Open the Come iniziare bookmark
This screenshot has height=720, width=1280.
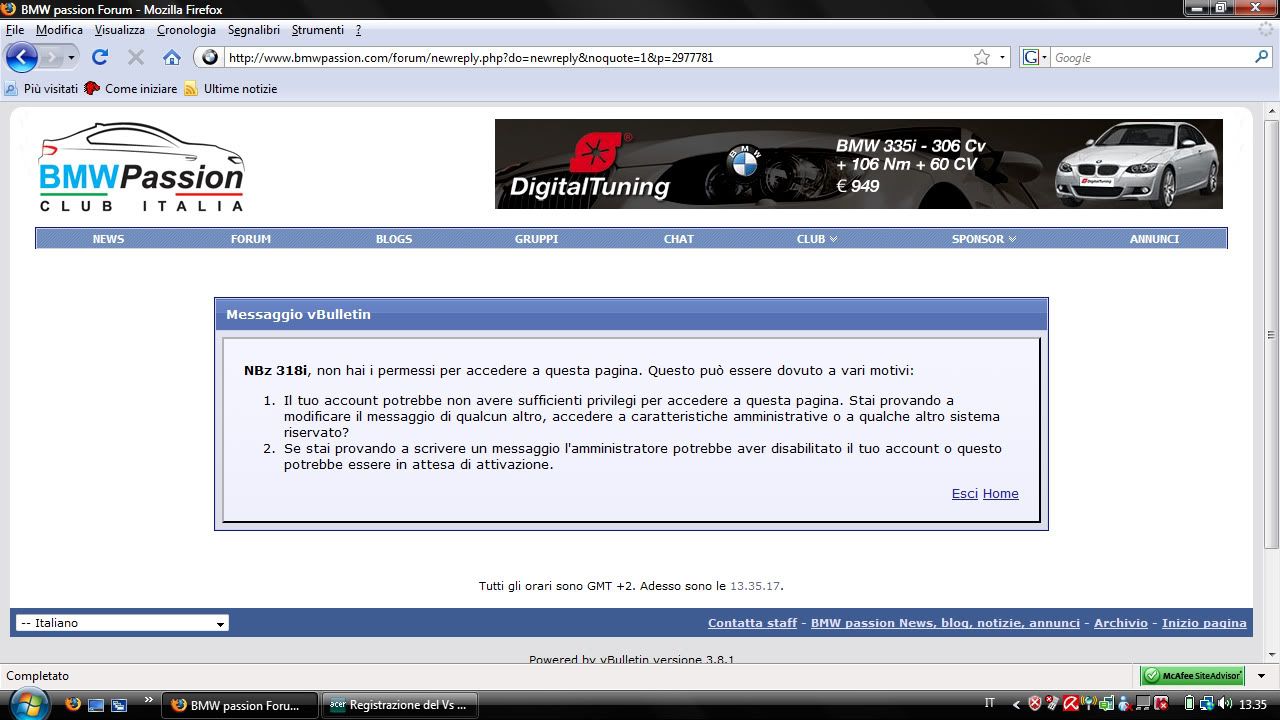131,89
